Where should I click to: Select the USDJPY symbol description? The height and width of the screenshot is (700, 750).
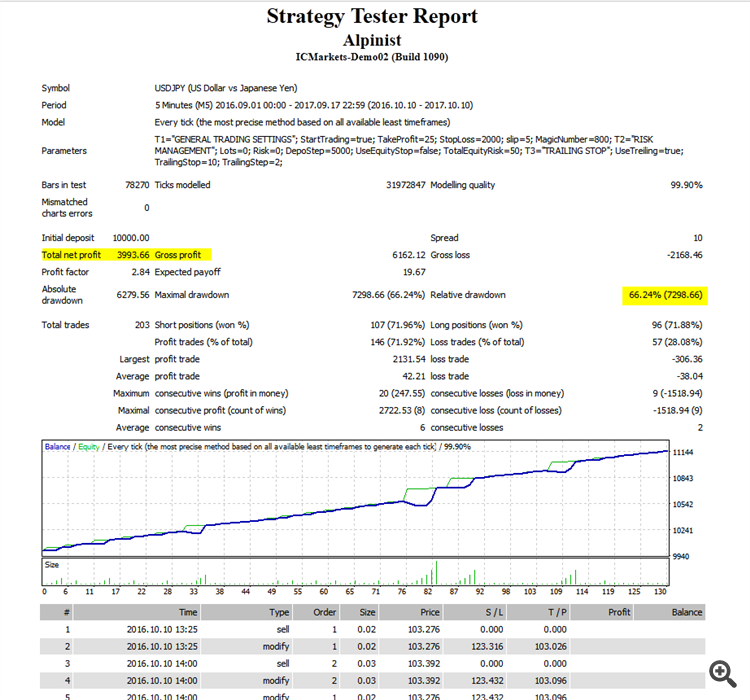click(226, 88)
